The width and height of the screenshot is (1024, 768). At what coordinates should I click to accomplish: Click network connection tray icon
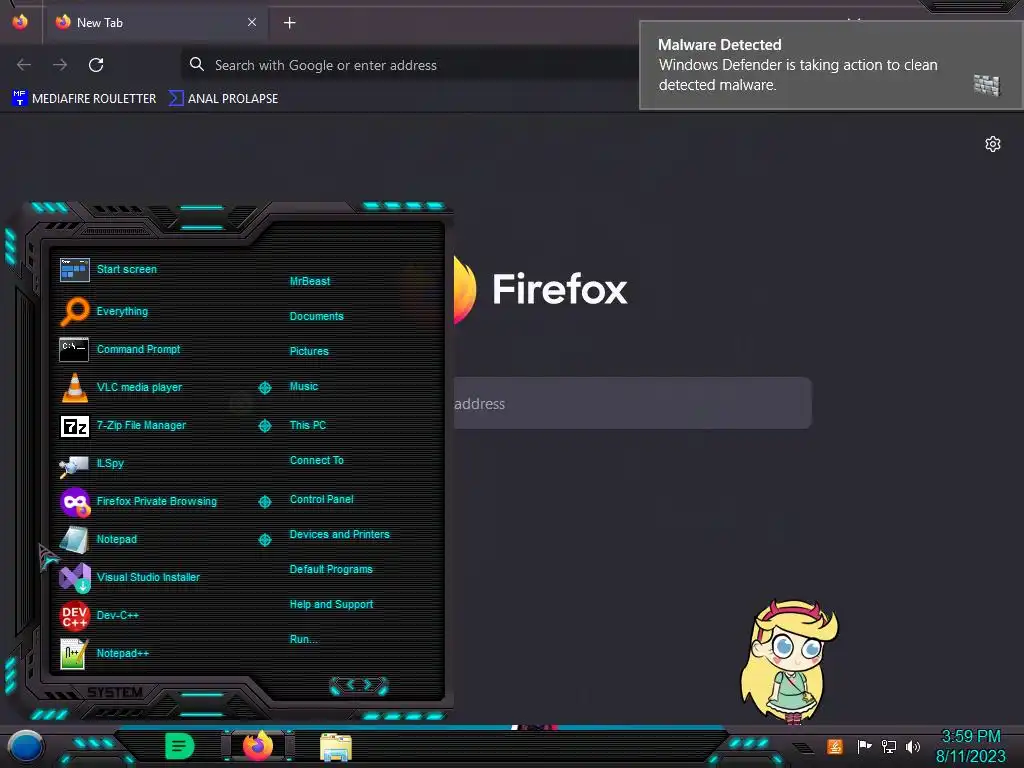tap(889, 746)
